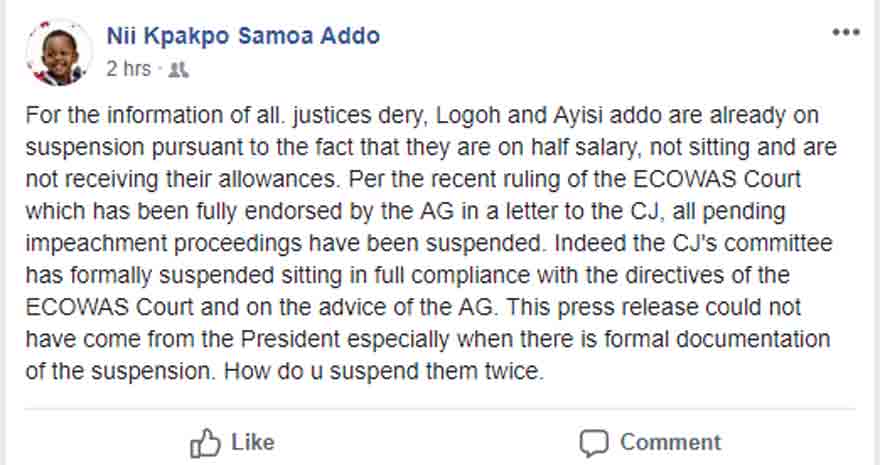Click the Comment label to write a comment
The width and height of the screenshot is (880, 465).
(670, 443)
